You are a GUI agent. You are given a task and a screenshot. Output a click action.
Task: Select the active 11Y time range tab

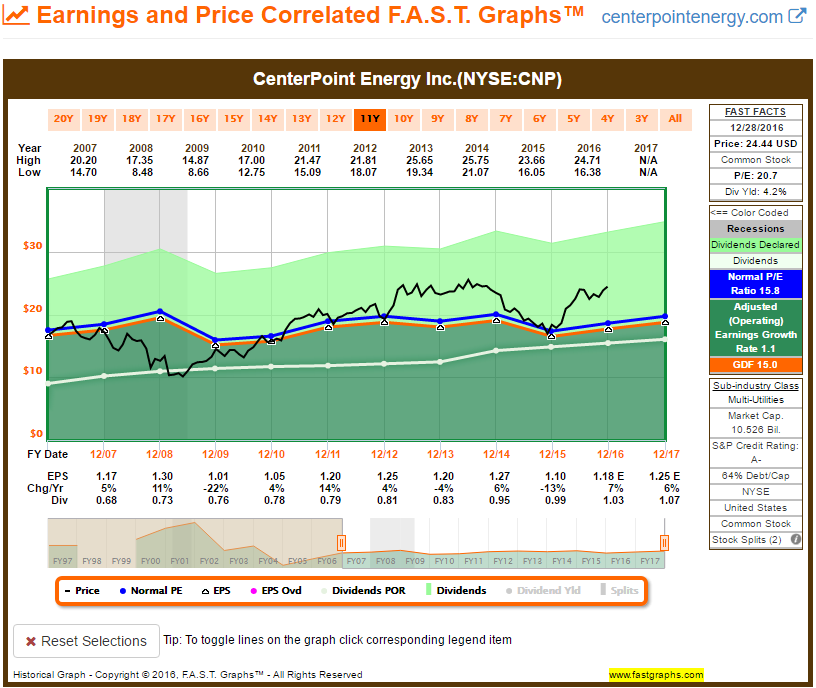pos(370,119)
